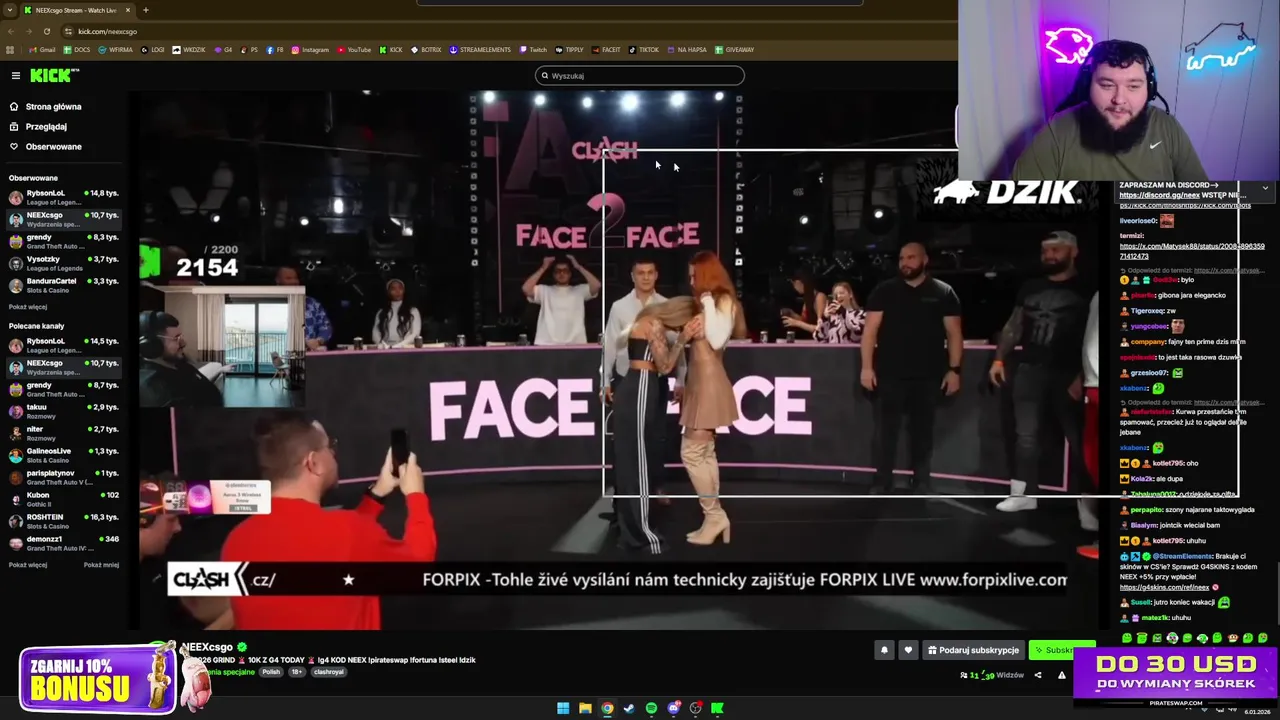Follow channel with heart icon
The height and width of the screenshot is (720, 1280).
[908, 650]
